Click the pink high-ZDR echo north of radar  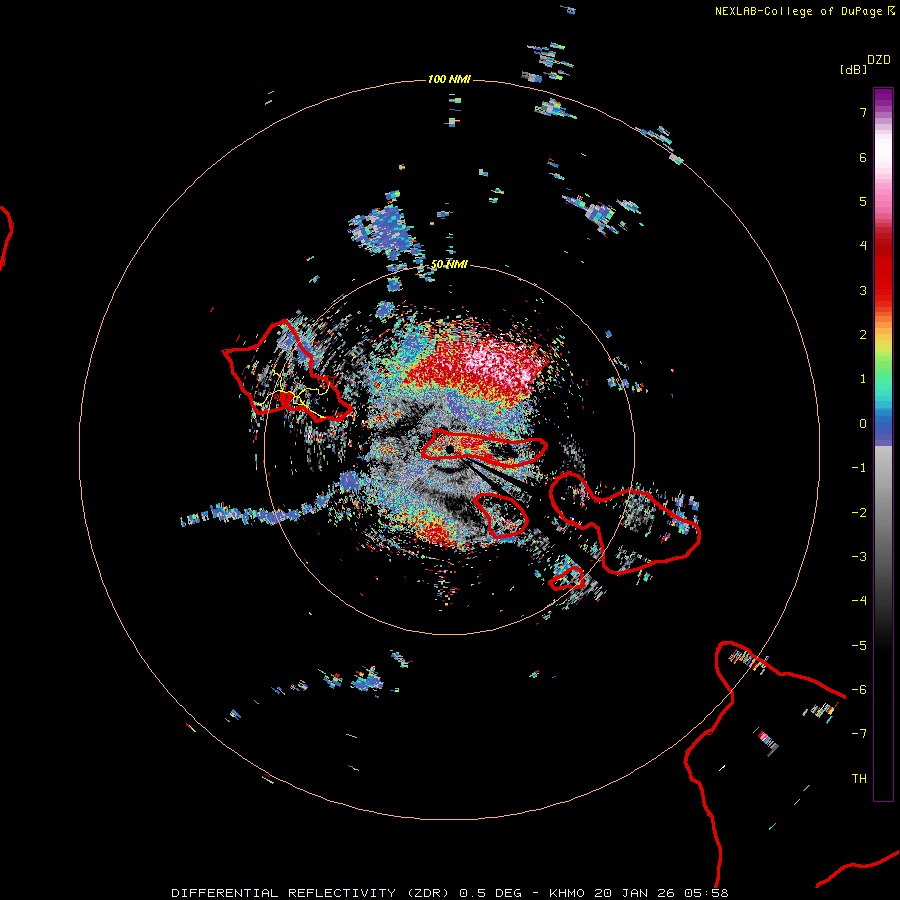tap(498, 362)
